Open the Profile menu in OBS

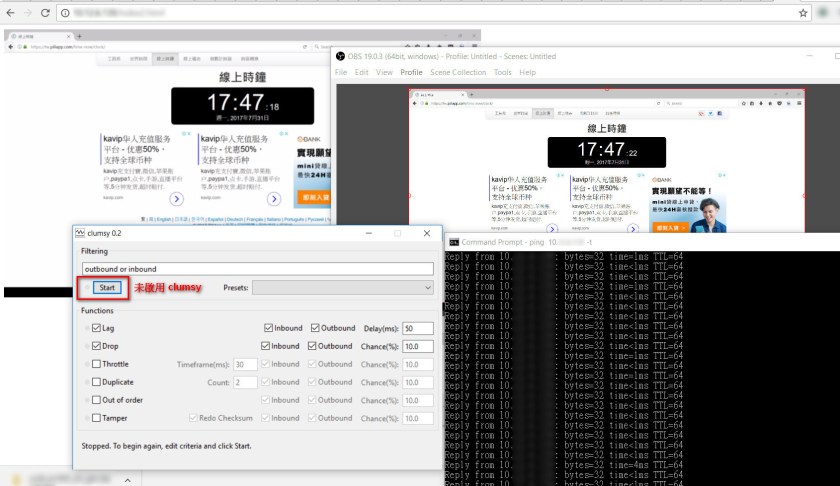coord(411,72)
